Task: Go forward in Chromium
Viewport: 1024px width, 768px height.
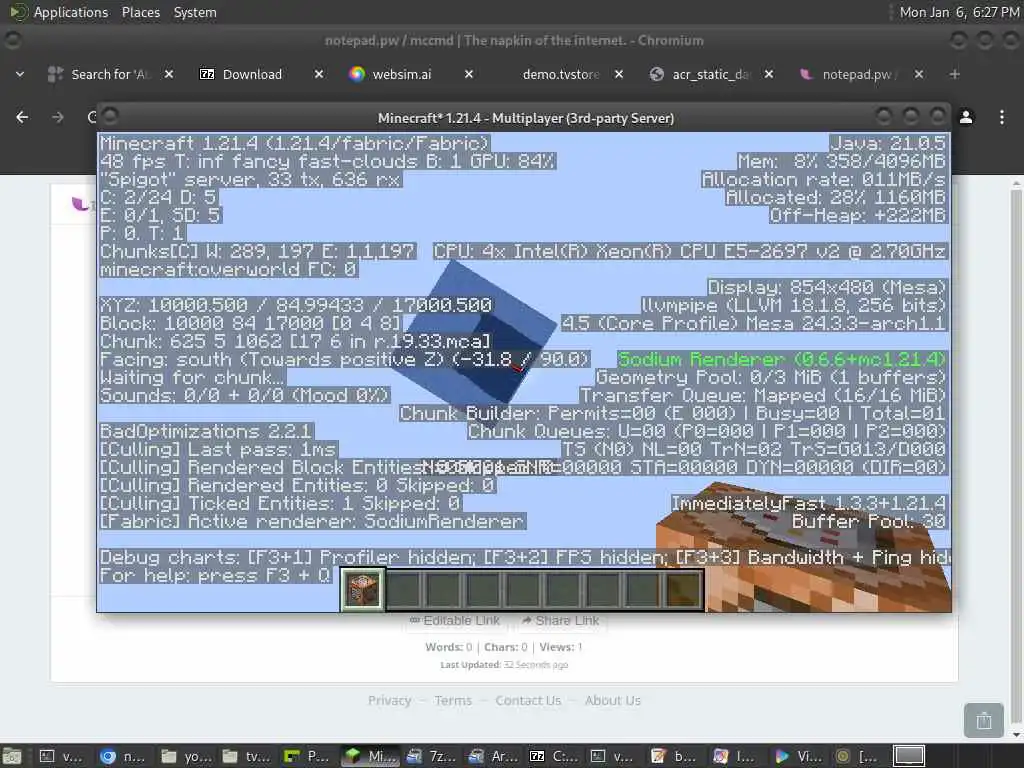Action: (x=58, y=117)
